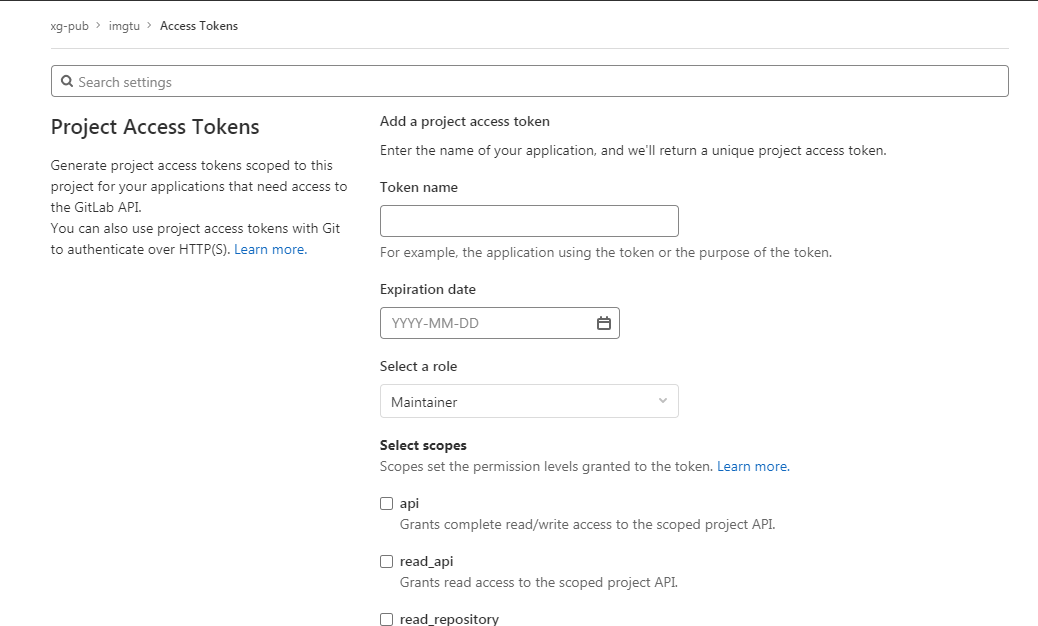Open Learn more link under Select scopes
1038x626 pixels.
[752, 466]
